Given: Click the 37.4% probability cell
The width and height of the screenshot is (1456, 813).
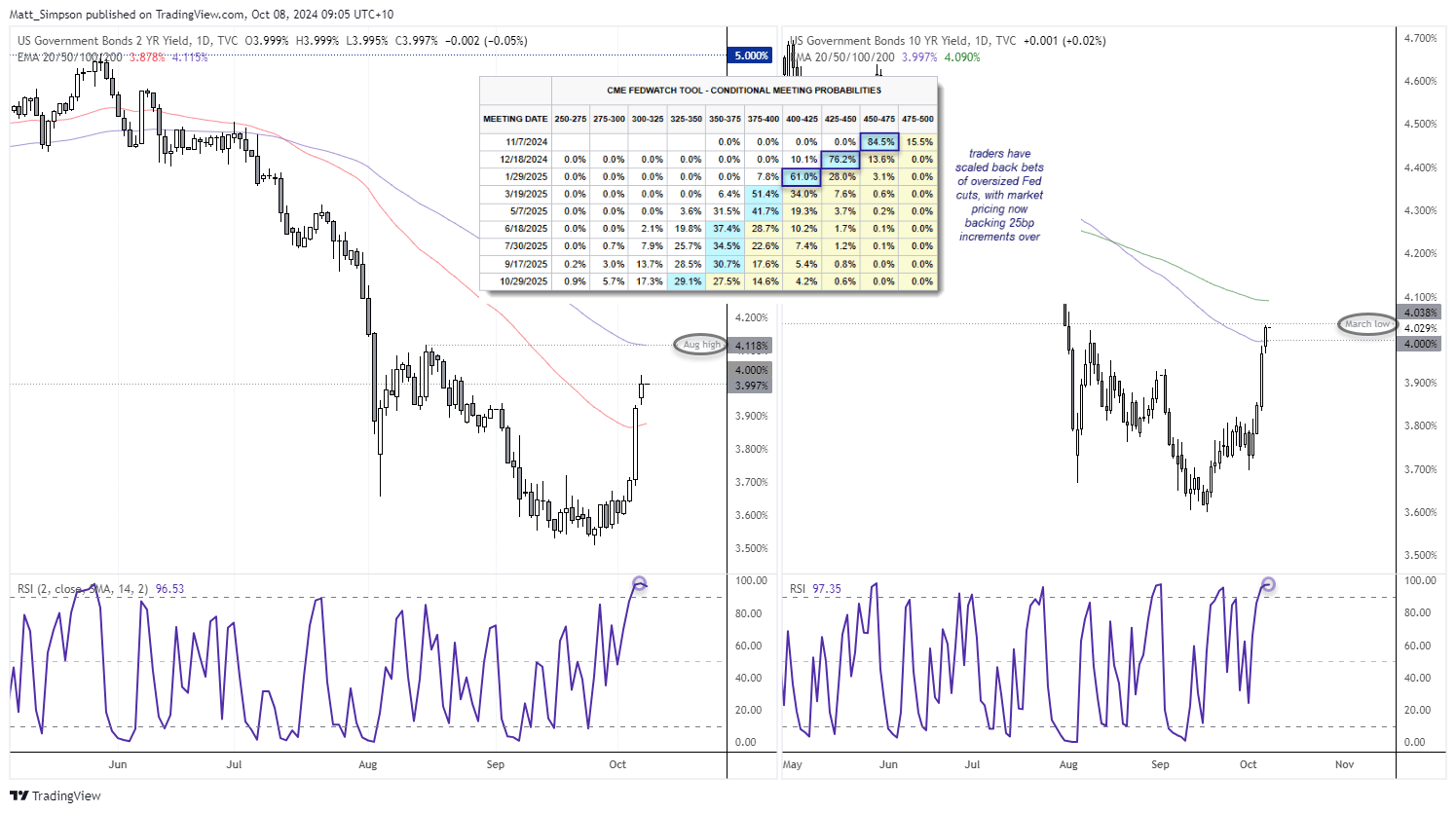Looking at the screenshot, I should [726, 229].
